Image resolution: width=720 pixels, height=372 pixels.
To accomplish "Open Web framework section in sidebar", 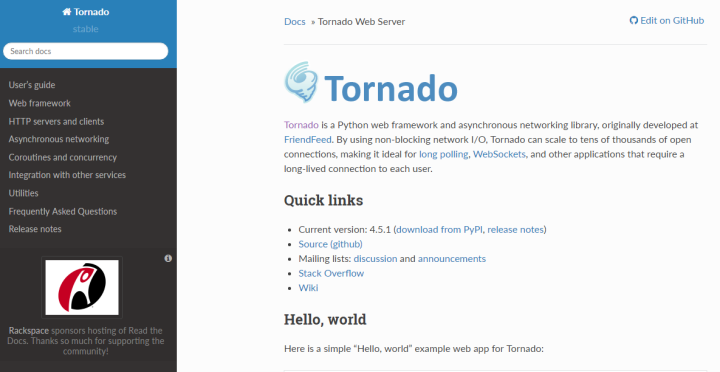I will pyautogui.click(x=39, y=103).
